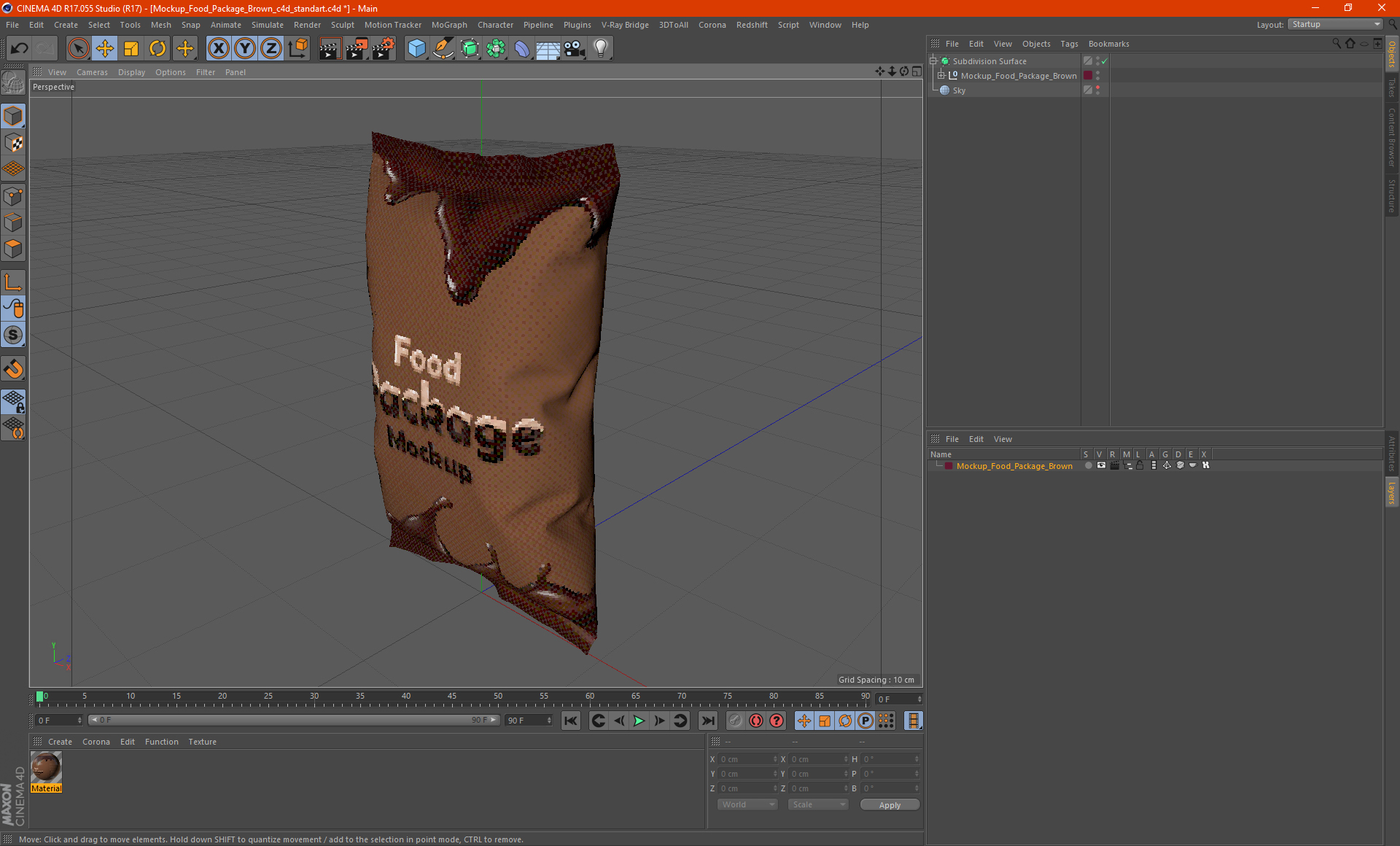Add a Camera object

coord(575,49)
